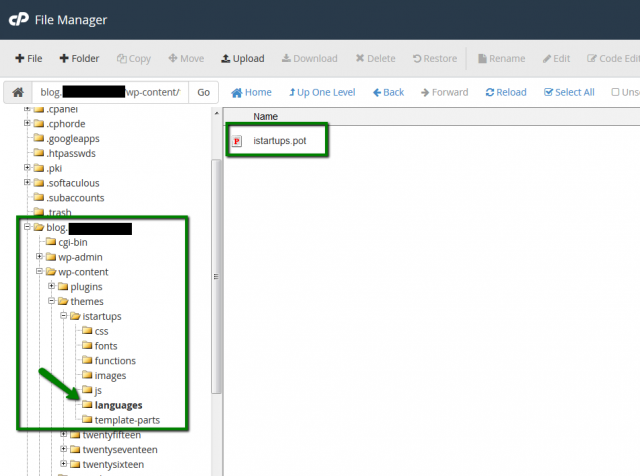The height and width of the screenshot is (476, 640).
Task: Expand the .cphorde folder node
Action: pos(27,123)
